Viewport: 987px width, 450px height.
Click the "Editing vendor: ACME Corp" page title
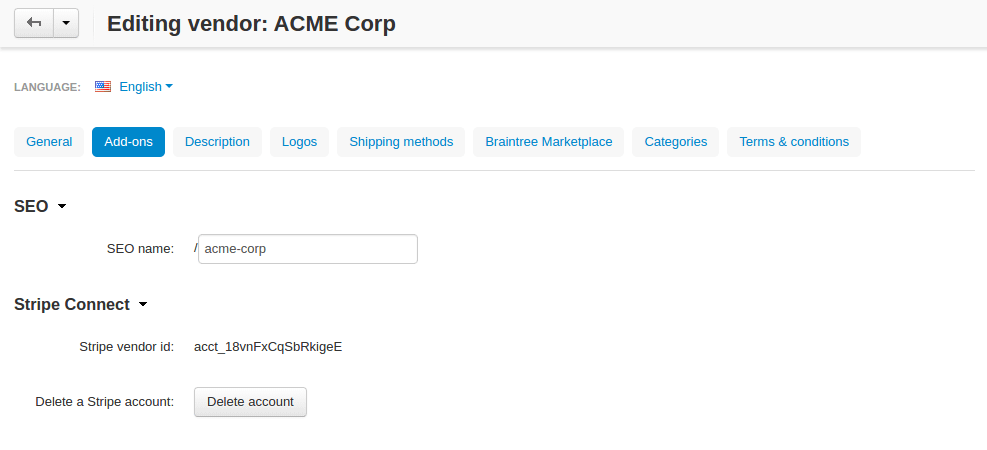pos(251,23)
